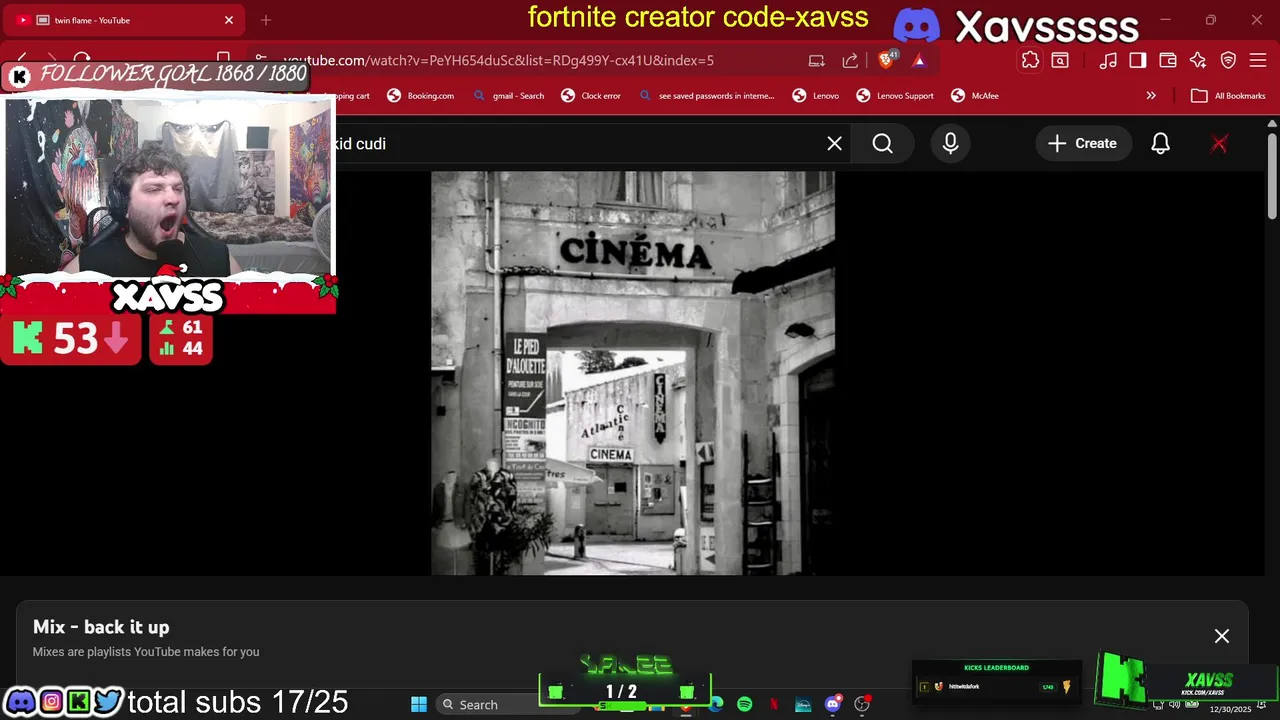This screenshot has width=1280, height=720.
Task: Open the Brave Wallet icon
Action: [1168, 60]
